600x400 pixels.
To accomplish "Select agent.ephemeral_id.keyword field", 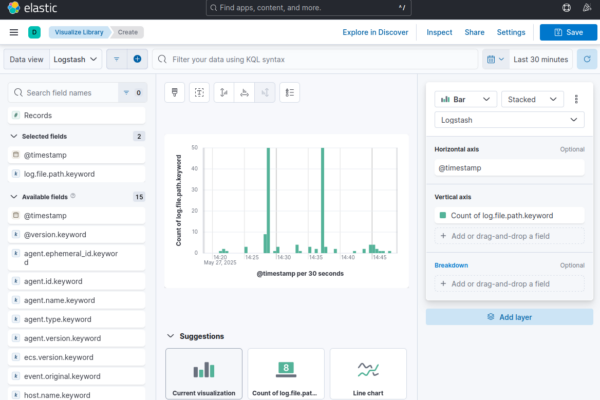I will point(77,258).
